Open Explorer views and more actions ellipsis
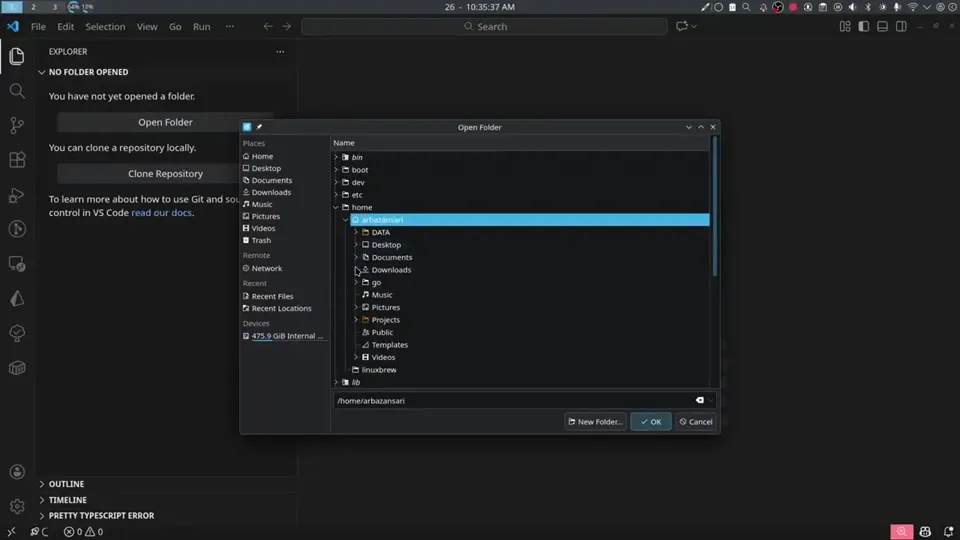This screenshot has height=540, width=960. click(x=280, y=51)
